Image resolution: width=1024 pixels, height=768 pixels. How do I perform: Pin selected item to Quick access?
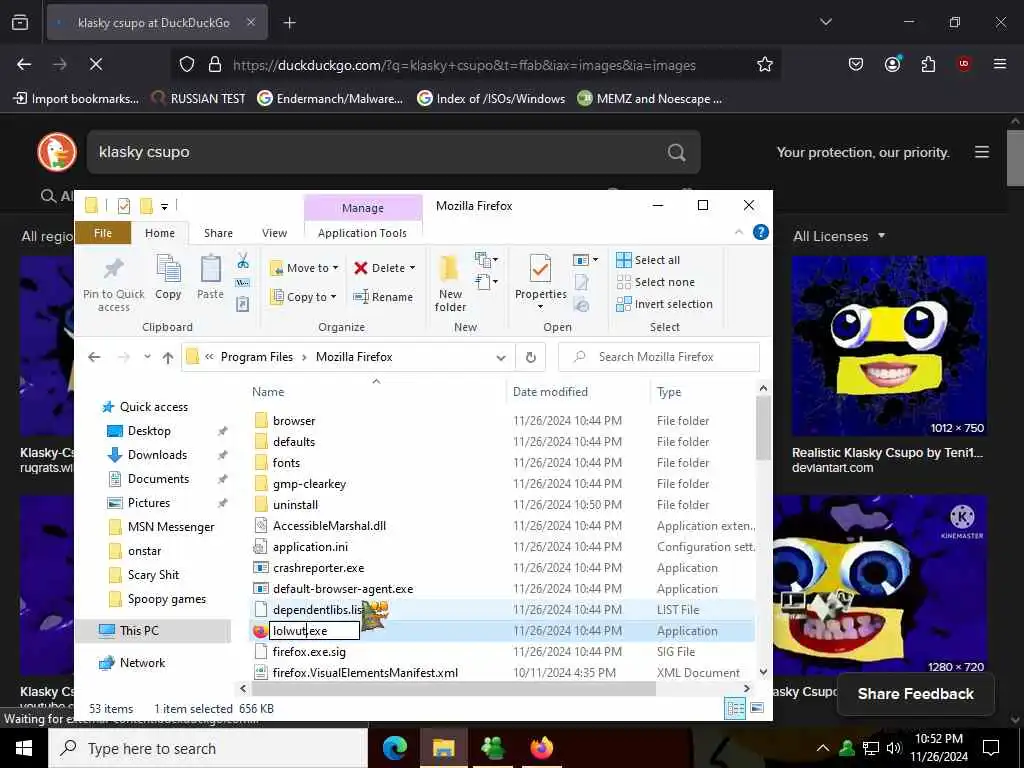pos(114,283)
